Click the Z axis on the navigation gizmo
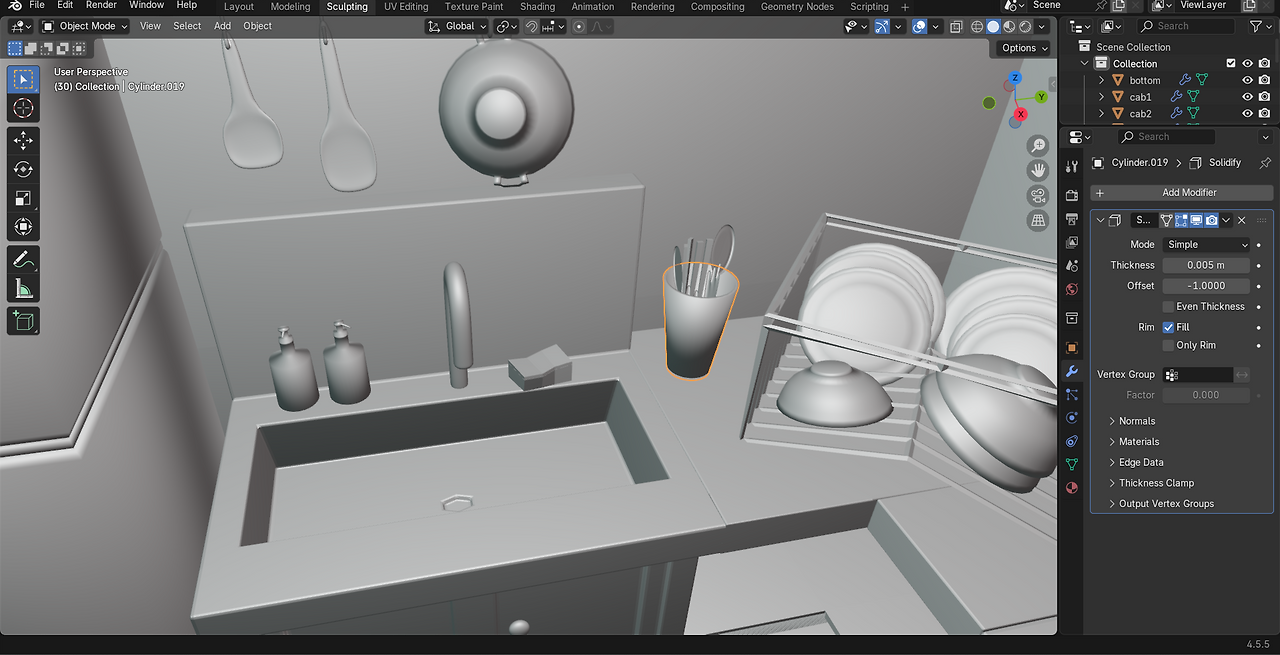The width and height of the screenshot is (1280, 655). coord(1015,78)
